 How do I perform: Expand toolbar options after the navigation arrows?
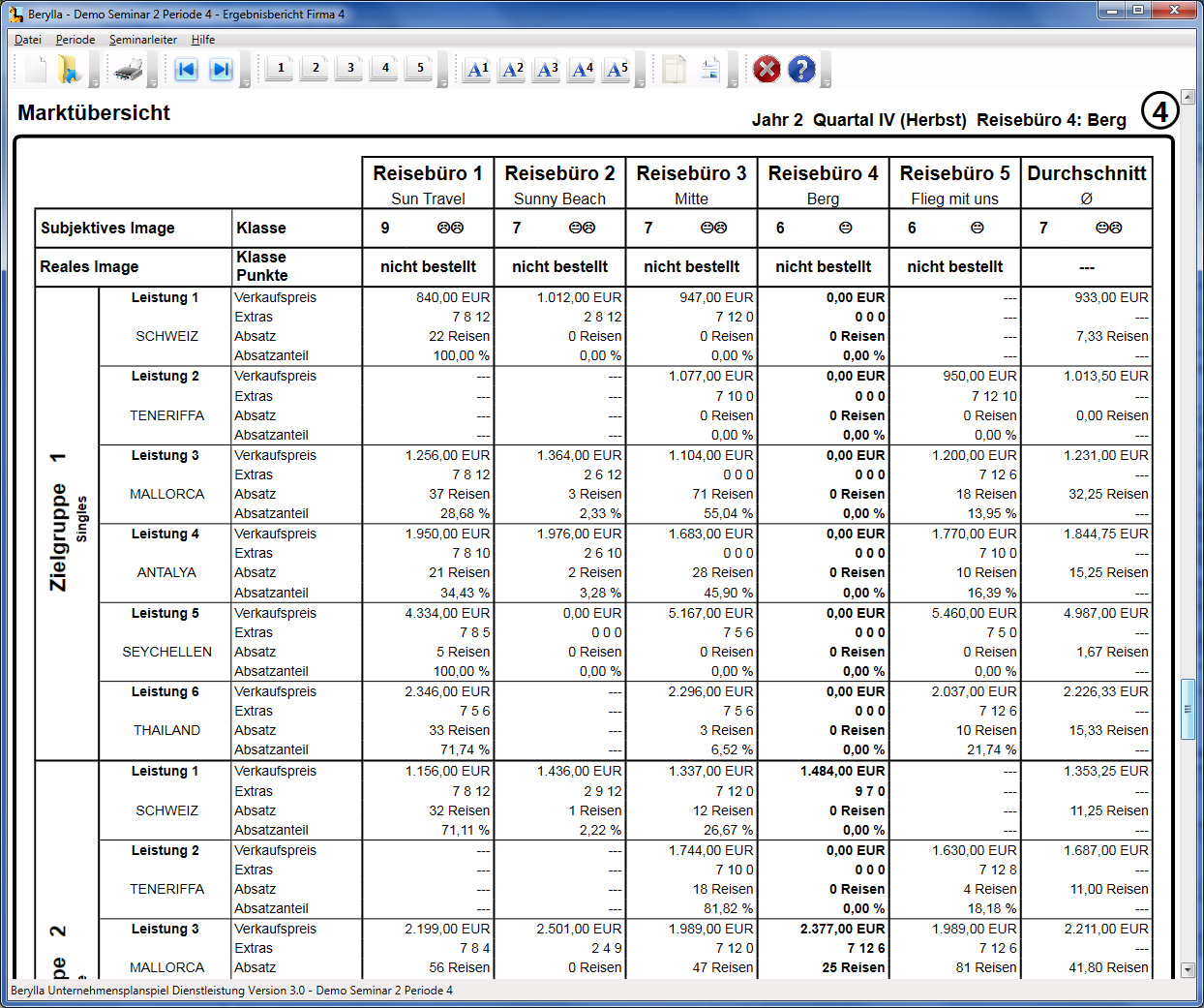pos(246,71)
